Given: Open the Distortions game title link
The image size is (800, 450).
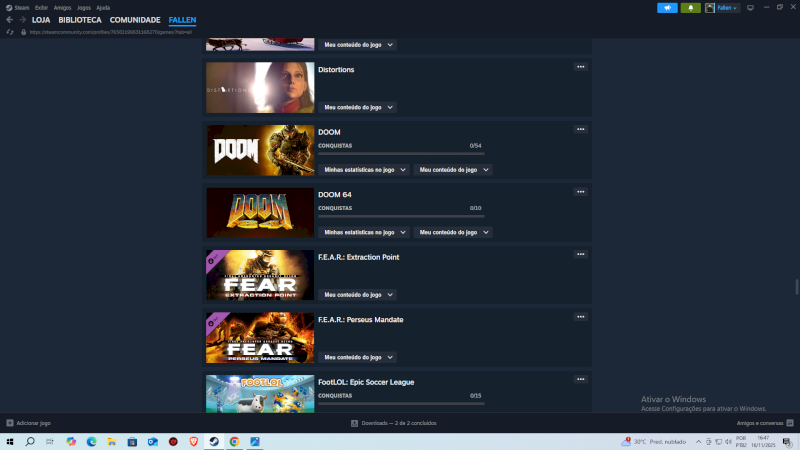Looking at the screenshot, I should click(x=336, y=69).
